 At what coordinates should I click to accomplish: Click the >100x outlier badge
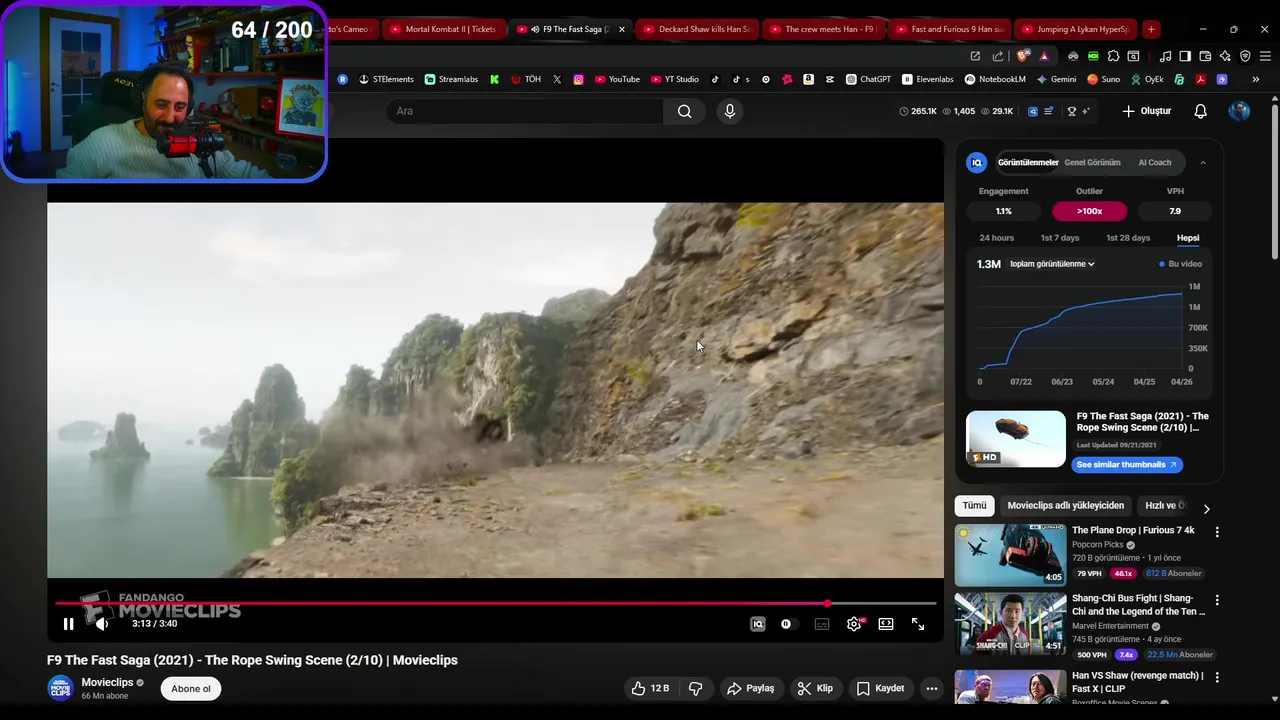[1090, 211]
